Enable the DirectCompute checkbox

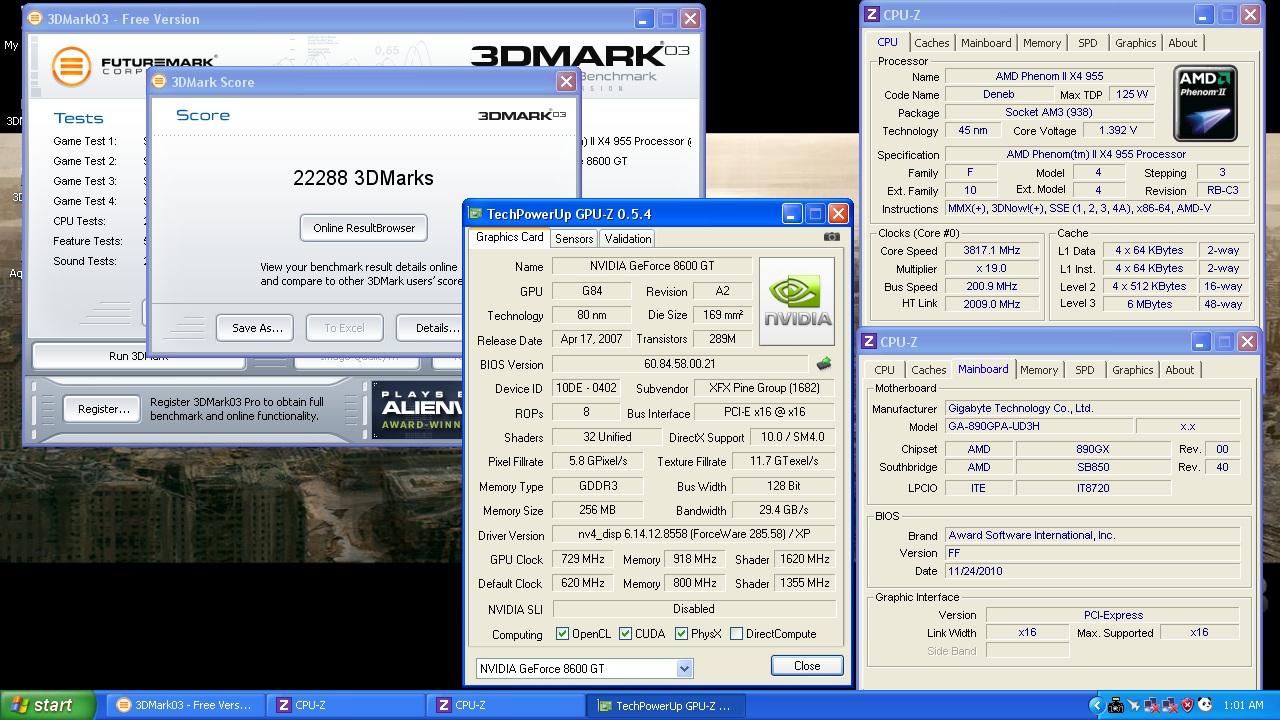click(737, 634)
